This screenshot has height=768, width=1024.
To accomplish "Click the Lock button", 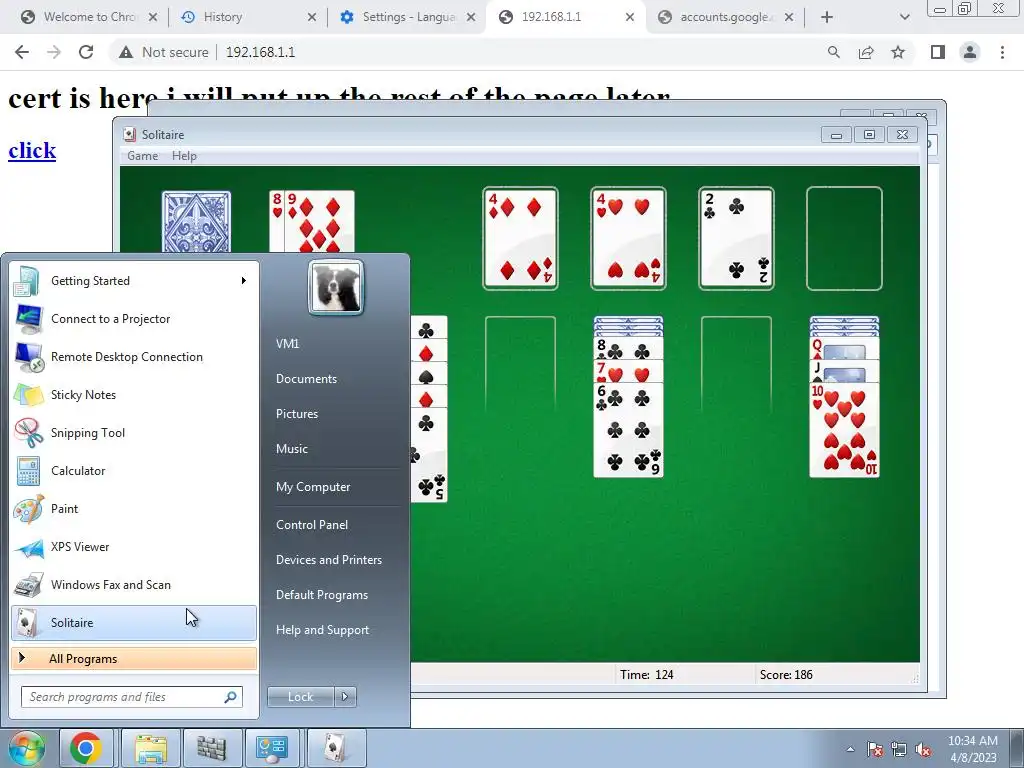I will 300,697.
